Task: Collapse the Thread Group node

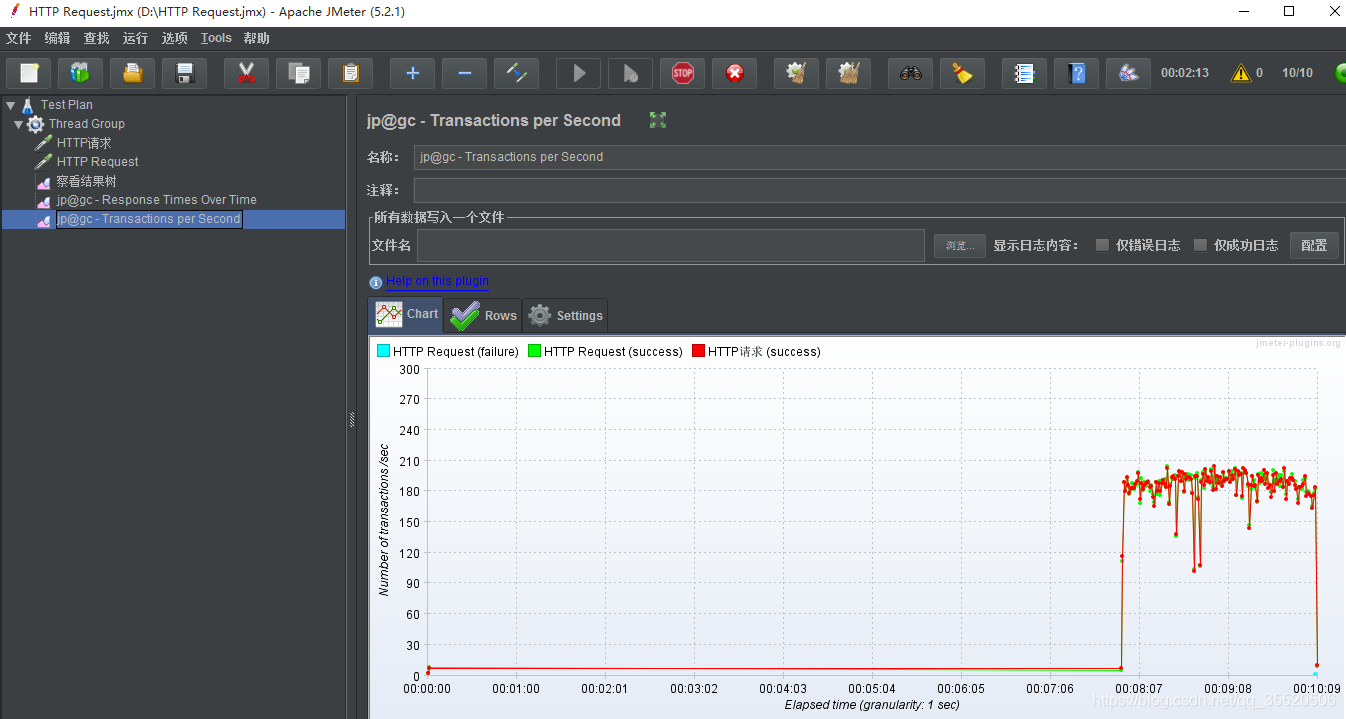Action: 19,124
